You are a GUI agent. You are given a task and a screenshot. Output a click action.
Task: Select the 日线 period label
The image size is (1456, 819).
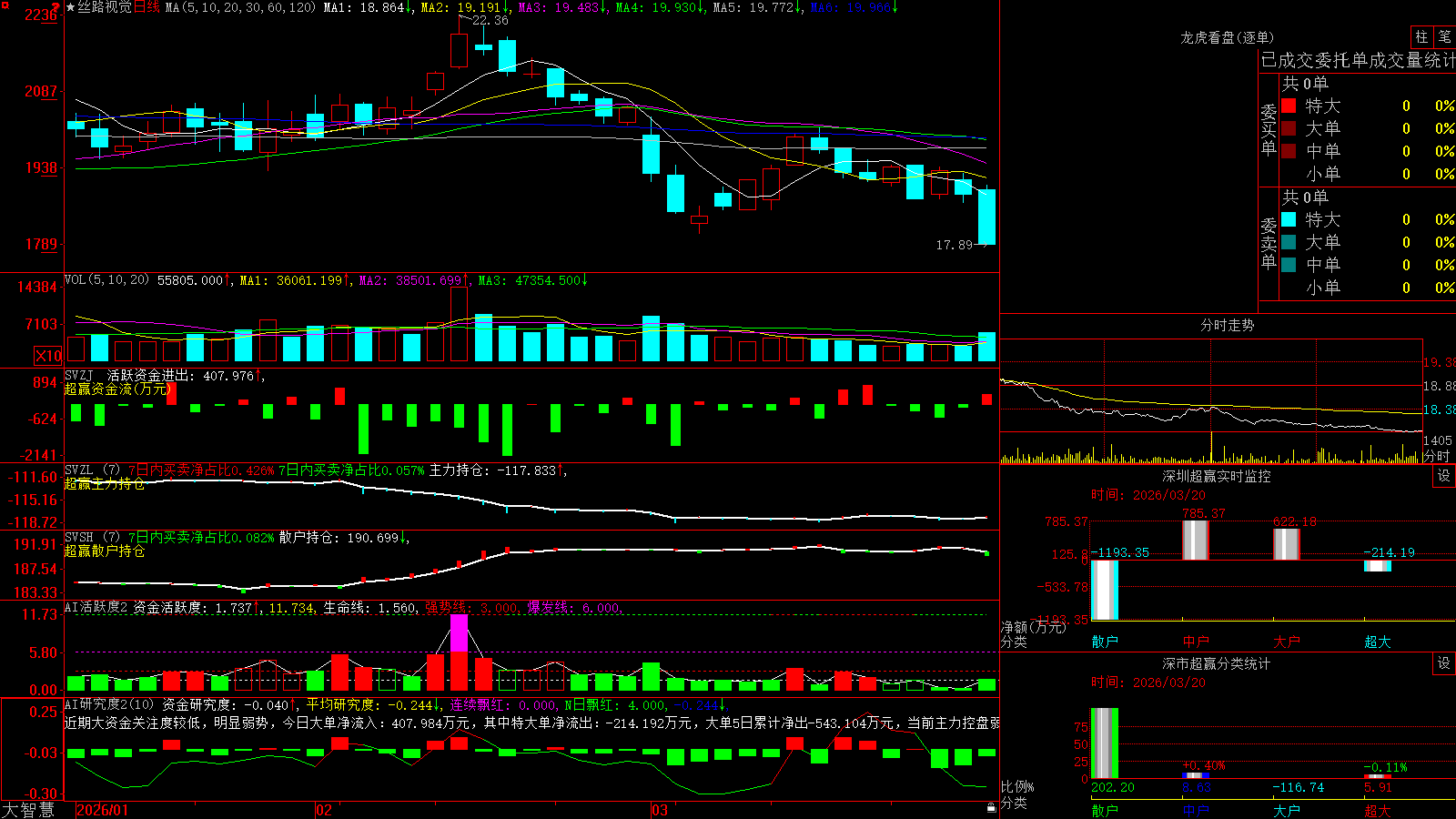click(147, 7)
